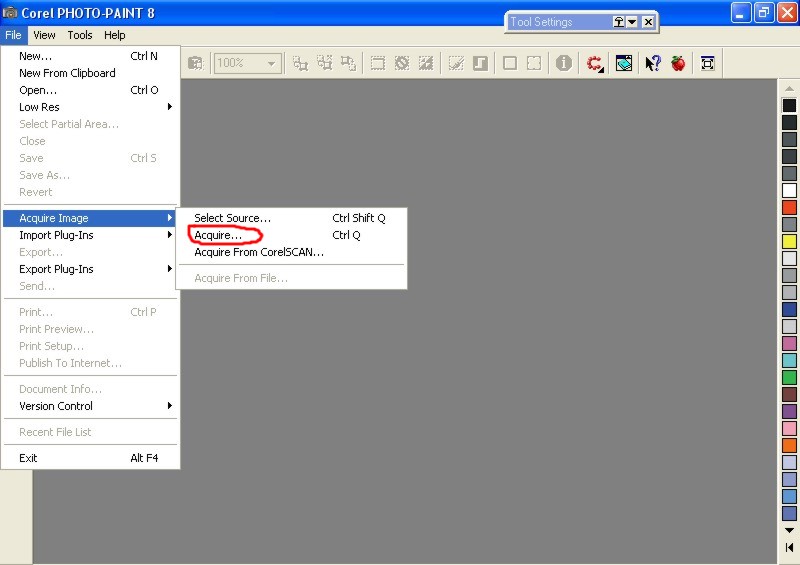Click the full-screen preview toolbar icon
Screen dimensions: 800x565
pos(707,63)
